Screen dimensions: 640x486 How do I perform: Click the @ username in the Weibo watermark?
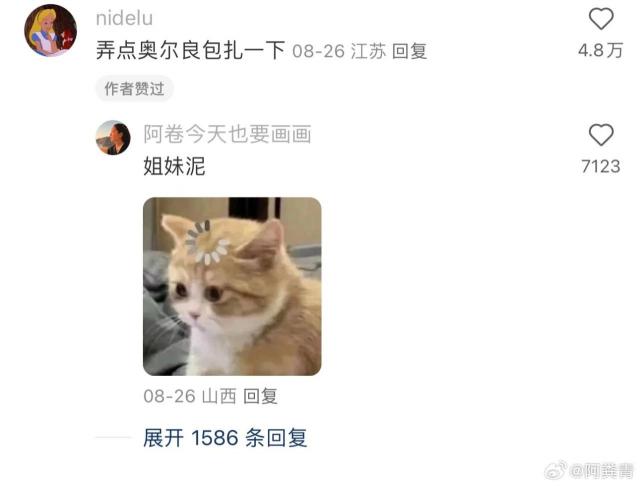(601, 470)
